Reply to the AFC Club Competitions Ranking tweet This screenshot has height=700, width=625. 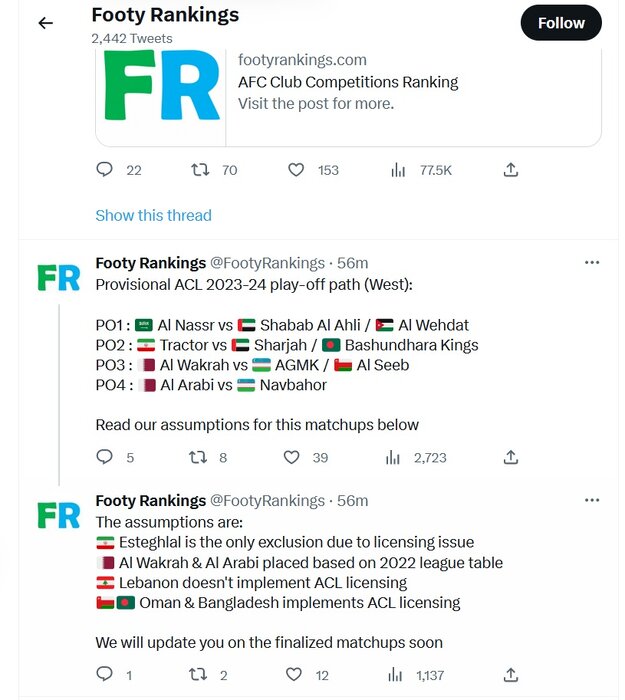104,170
